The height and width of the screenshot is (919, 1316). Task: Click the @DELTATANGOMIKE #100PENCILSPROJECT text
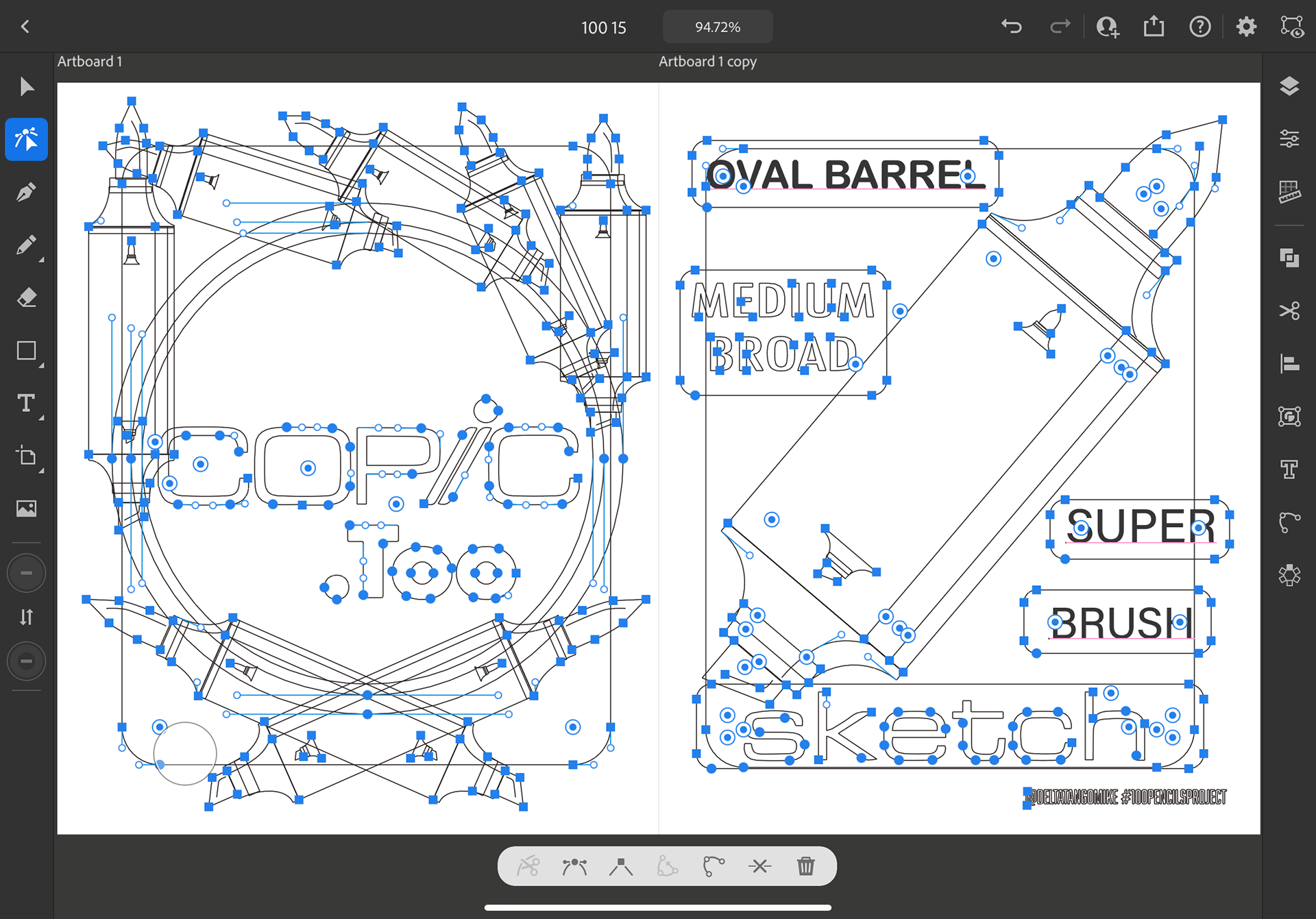point(1128,797)
